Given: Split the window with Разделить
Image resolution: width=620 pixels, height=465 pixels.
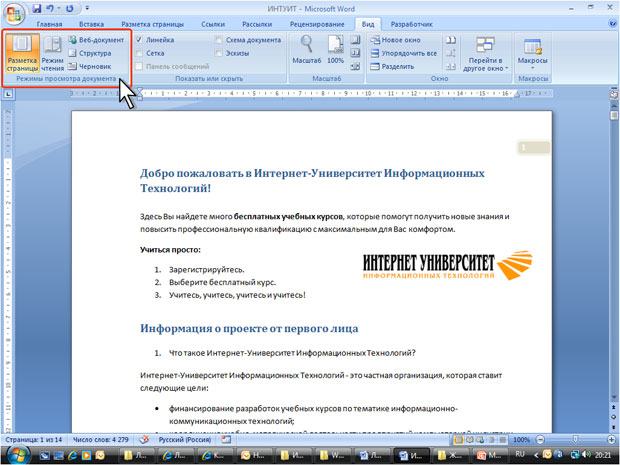Looking at the screenshot, I should 392,66.
